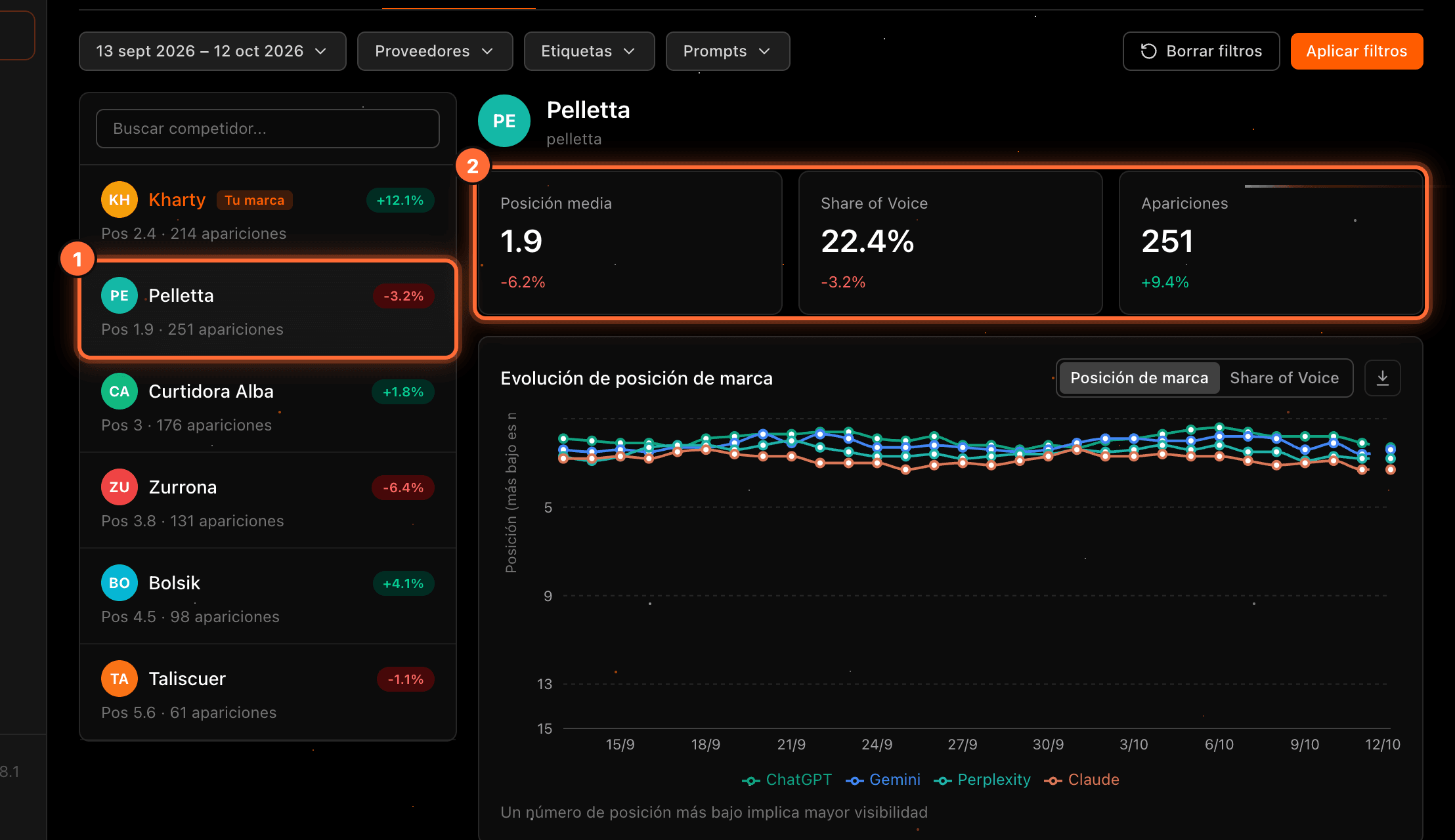Click the Tu marca badge

pyautogui.click(x=254, y=200)
